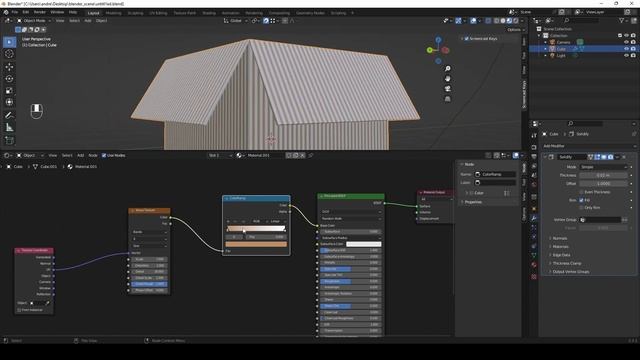Click Offset value field in Solidify
This screenshot has height=360, width=640.
tap(603, 184)
